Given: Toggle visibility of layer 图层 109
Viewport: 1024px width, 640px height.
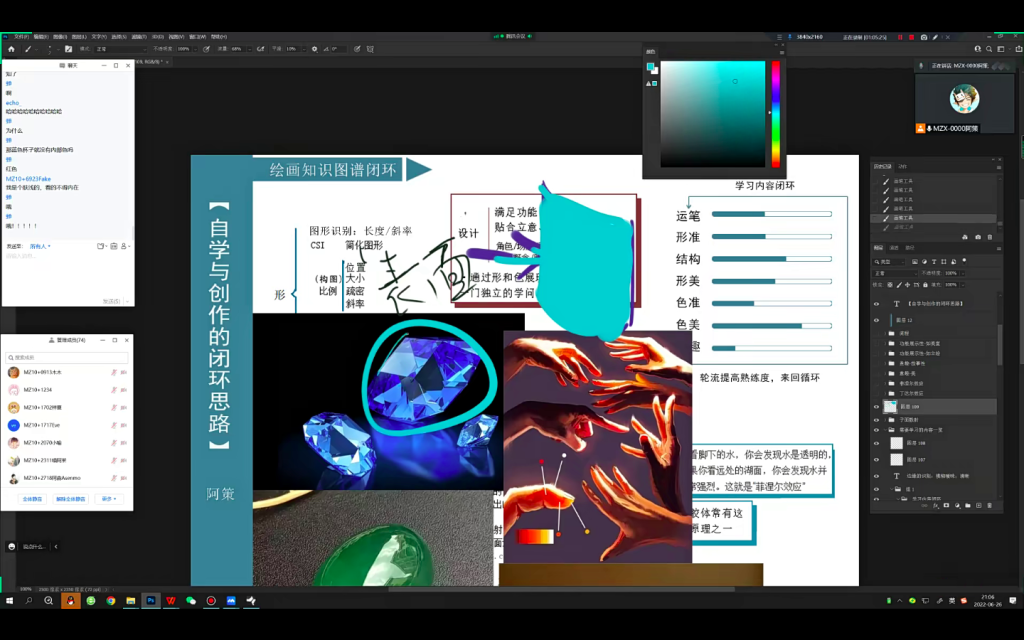Looking at the screenshot, I should pyautogui.click(x=877, y=407).
